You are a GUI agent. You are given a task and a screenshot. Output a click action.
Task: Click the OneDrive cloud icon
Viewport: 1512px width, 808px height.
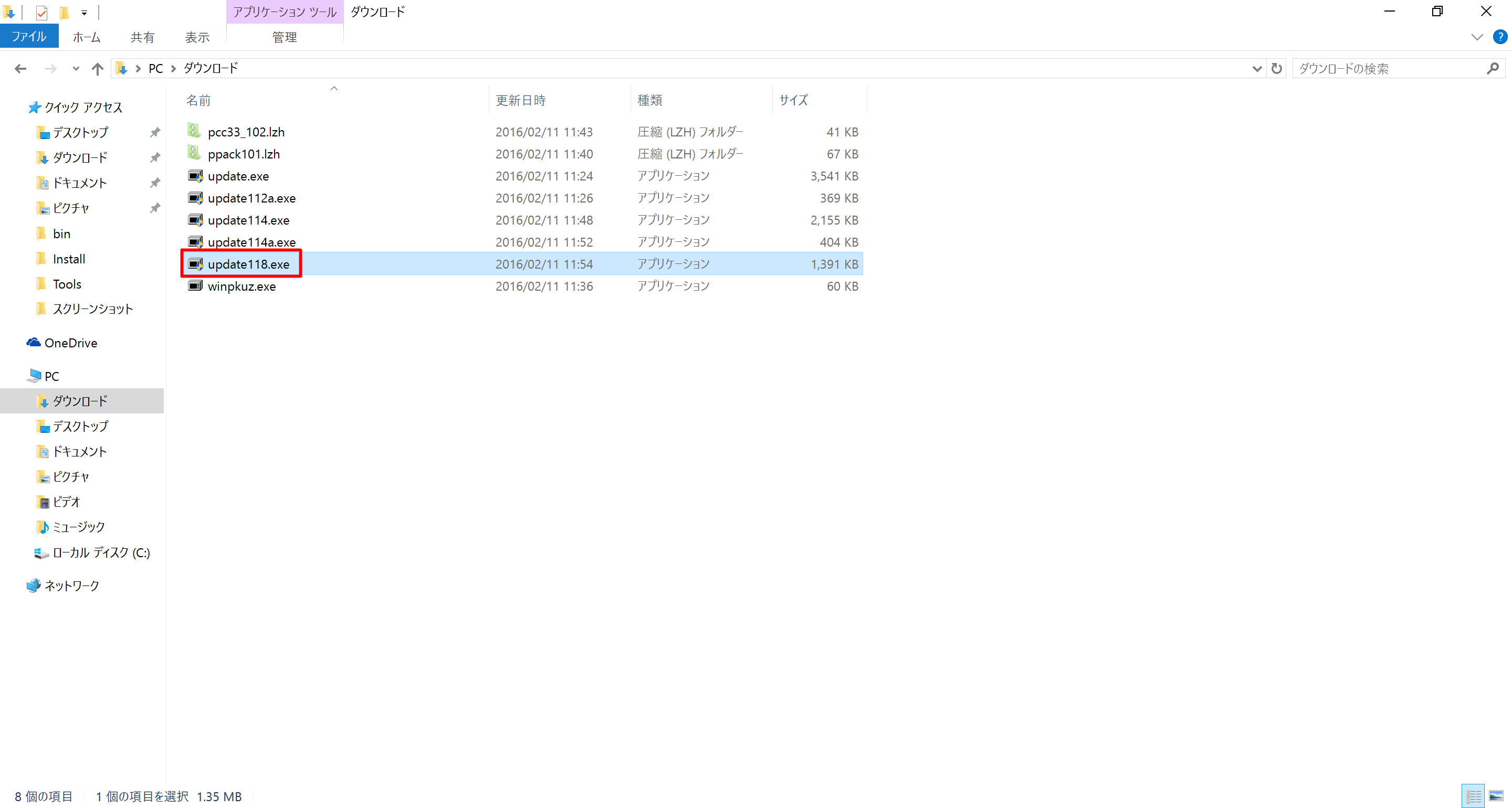point(34,342)
